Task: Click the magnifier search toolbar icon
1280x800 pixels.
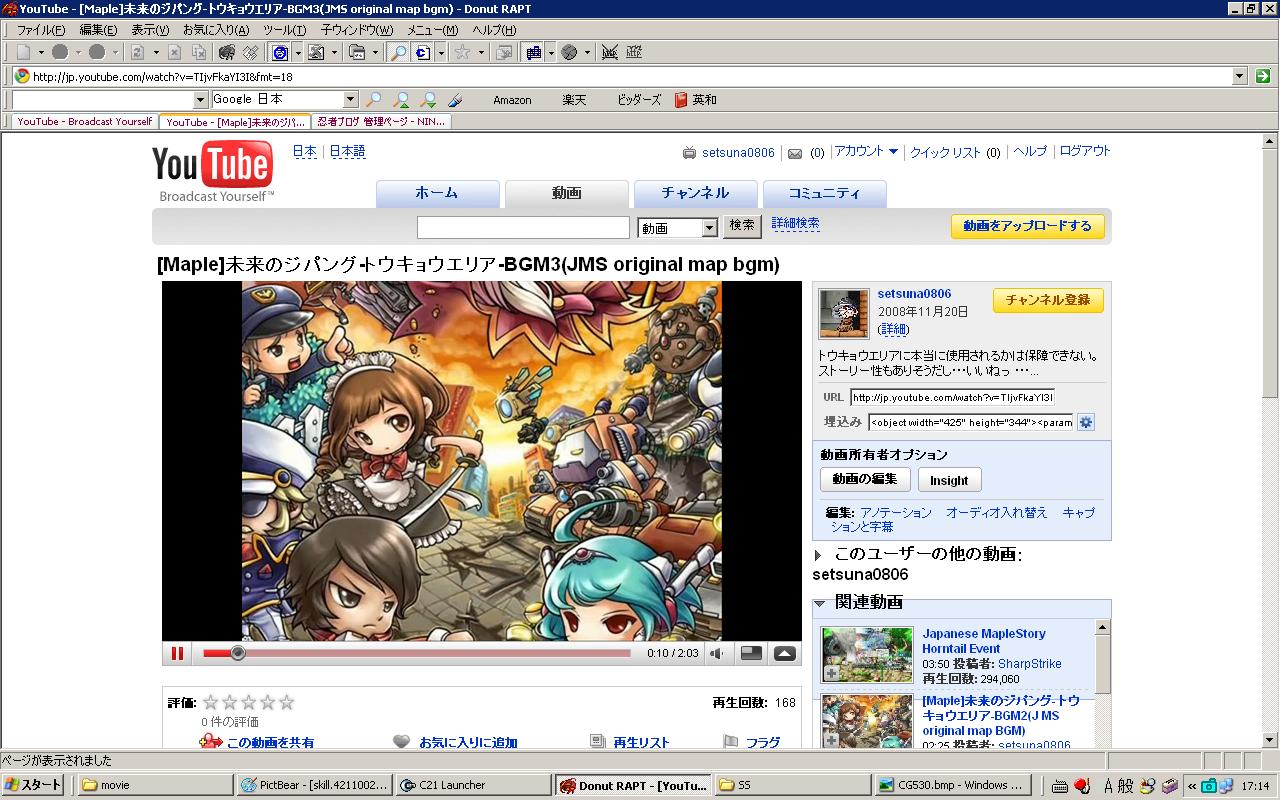Action: click(398, 52)
